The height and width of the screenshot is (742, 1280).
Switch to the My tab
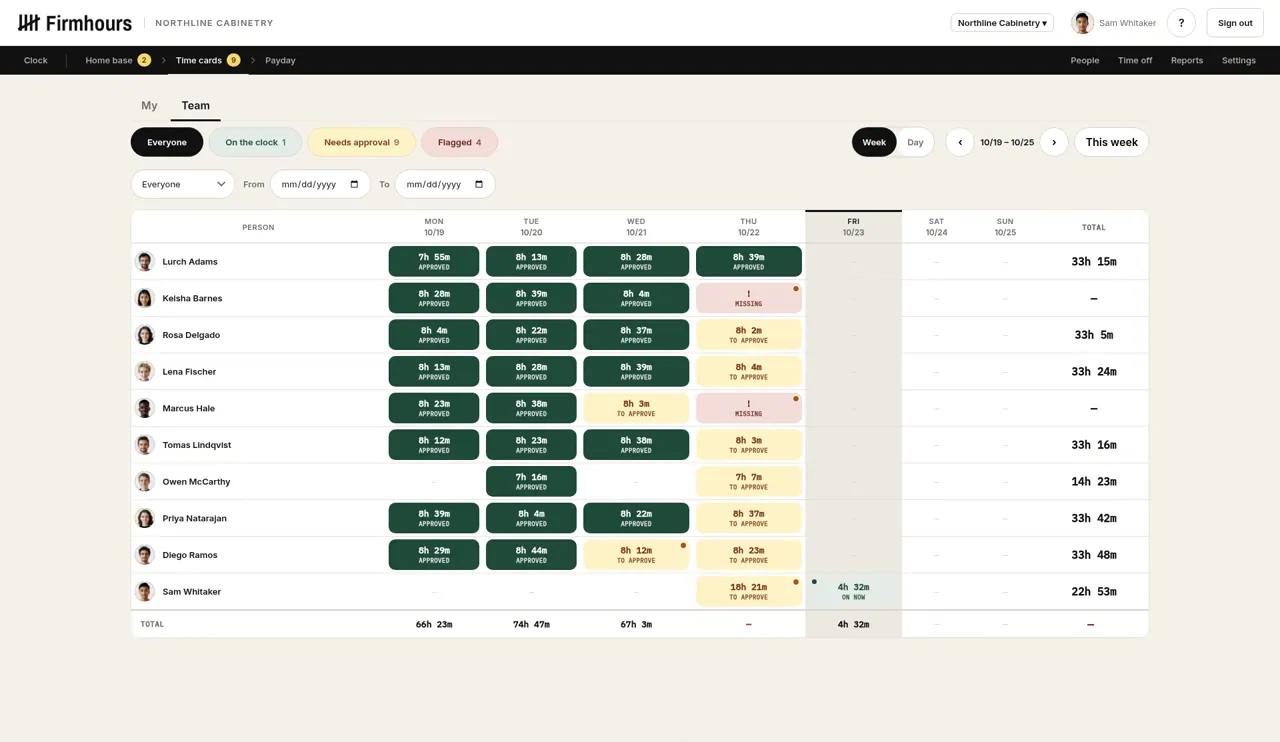coord(149,105)
